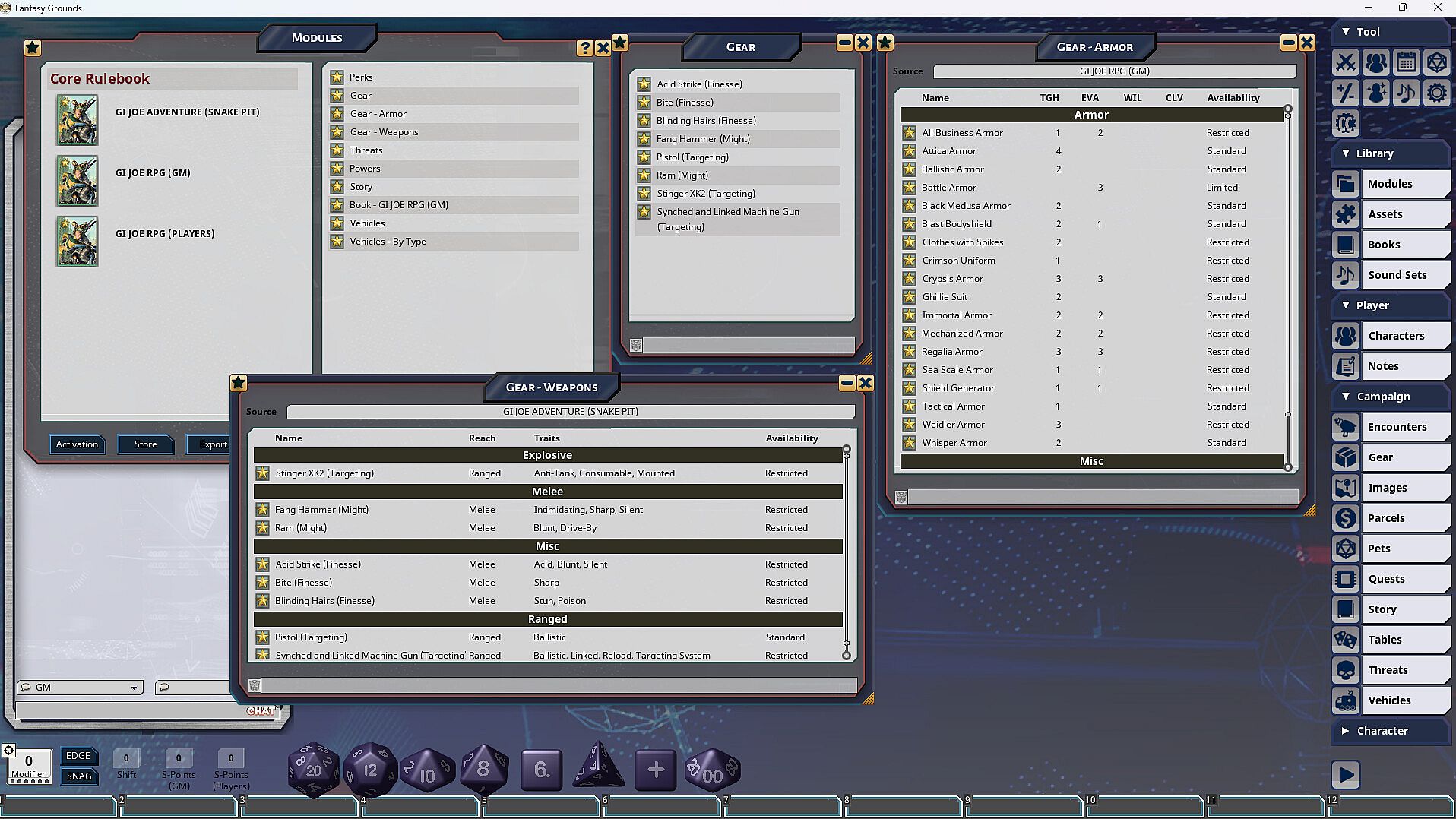The image size is (1456, 819).
Task: Open the Books sidebar button
Action: 1404,245
